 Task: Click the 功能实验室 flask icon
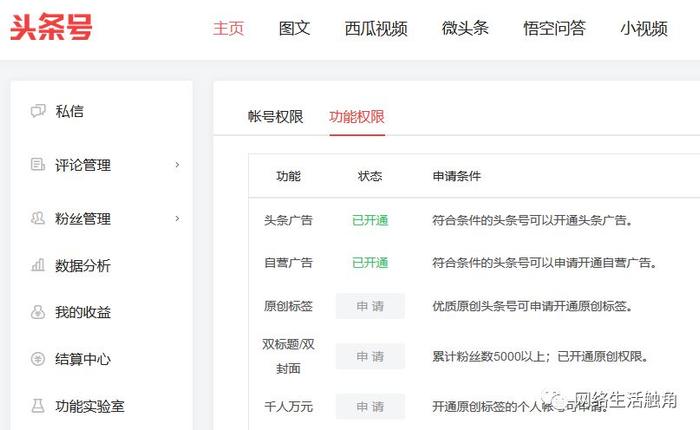tap(38, 405)
